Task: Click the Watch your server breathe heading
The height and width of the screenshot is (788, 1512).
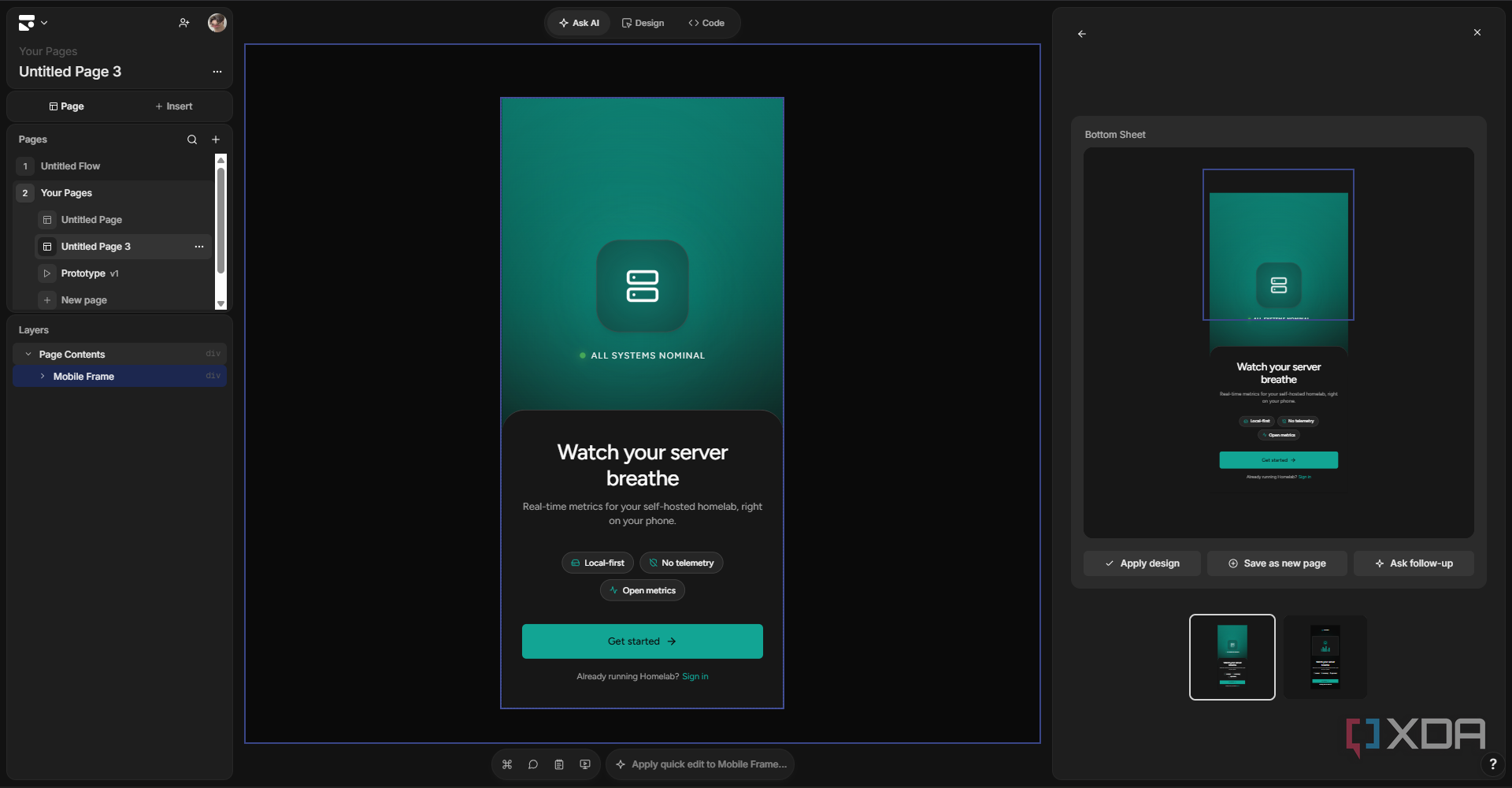Action: tap(643, 465)
